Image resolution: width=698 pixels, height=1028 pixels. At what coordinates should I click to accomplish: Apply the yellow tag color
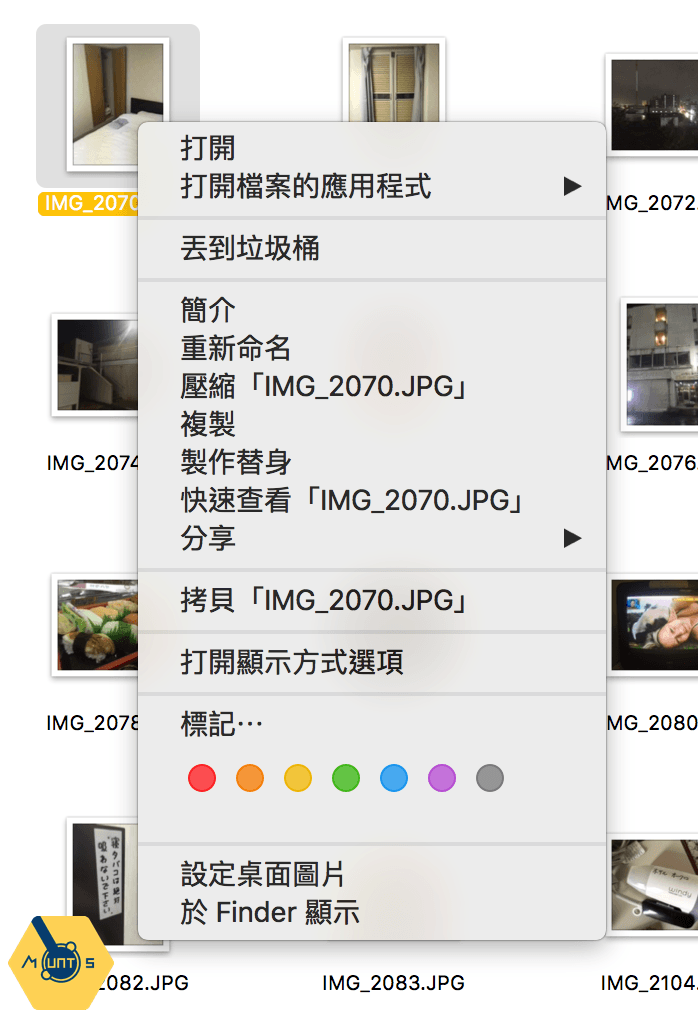point(298,778)
